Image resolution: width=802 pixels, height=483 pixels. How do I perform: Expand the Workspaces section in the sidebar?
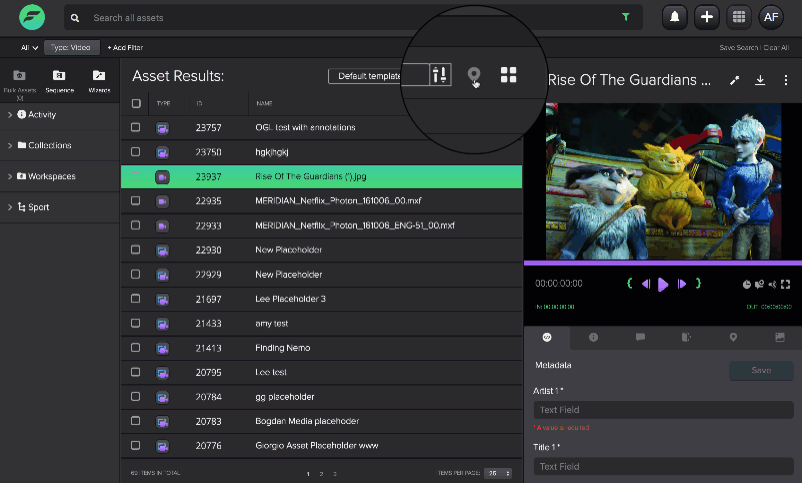(x=10, y=177)
